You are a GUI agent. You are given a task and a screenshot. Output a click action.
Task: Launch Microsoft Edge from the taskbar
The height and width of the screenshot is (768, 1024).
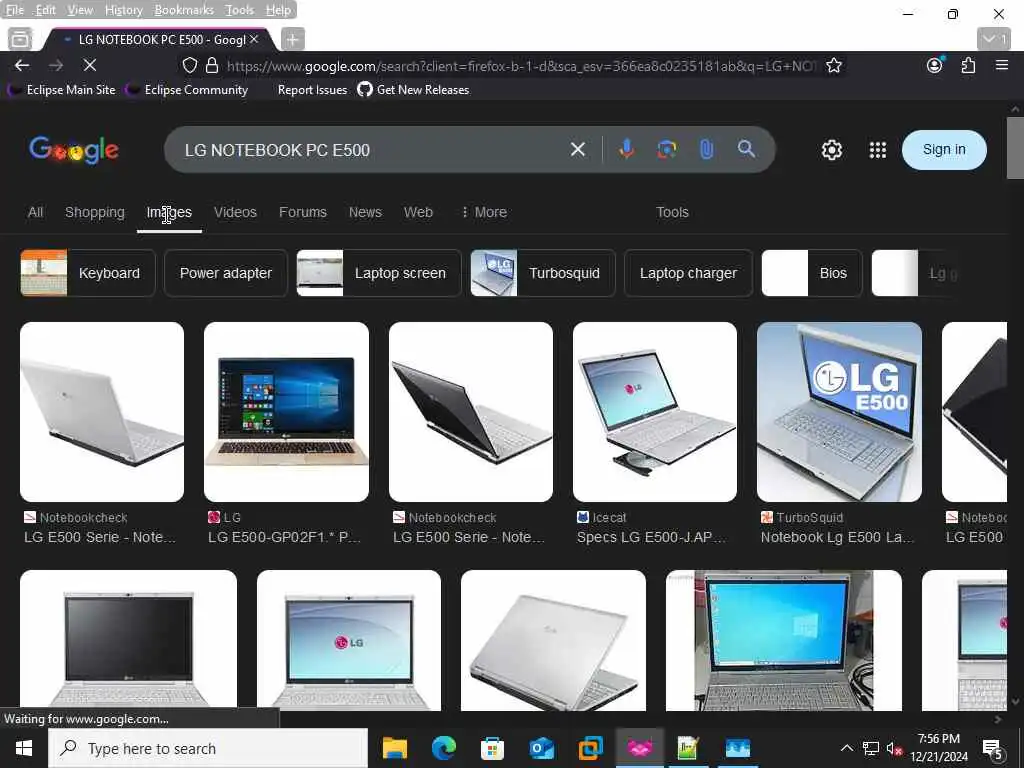(x=443, y=748)
